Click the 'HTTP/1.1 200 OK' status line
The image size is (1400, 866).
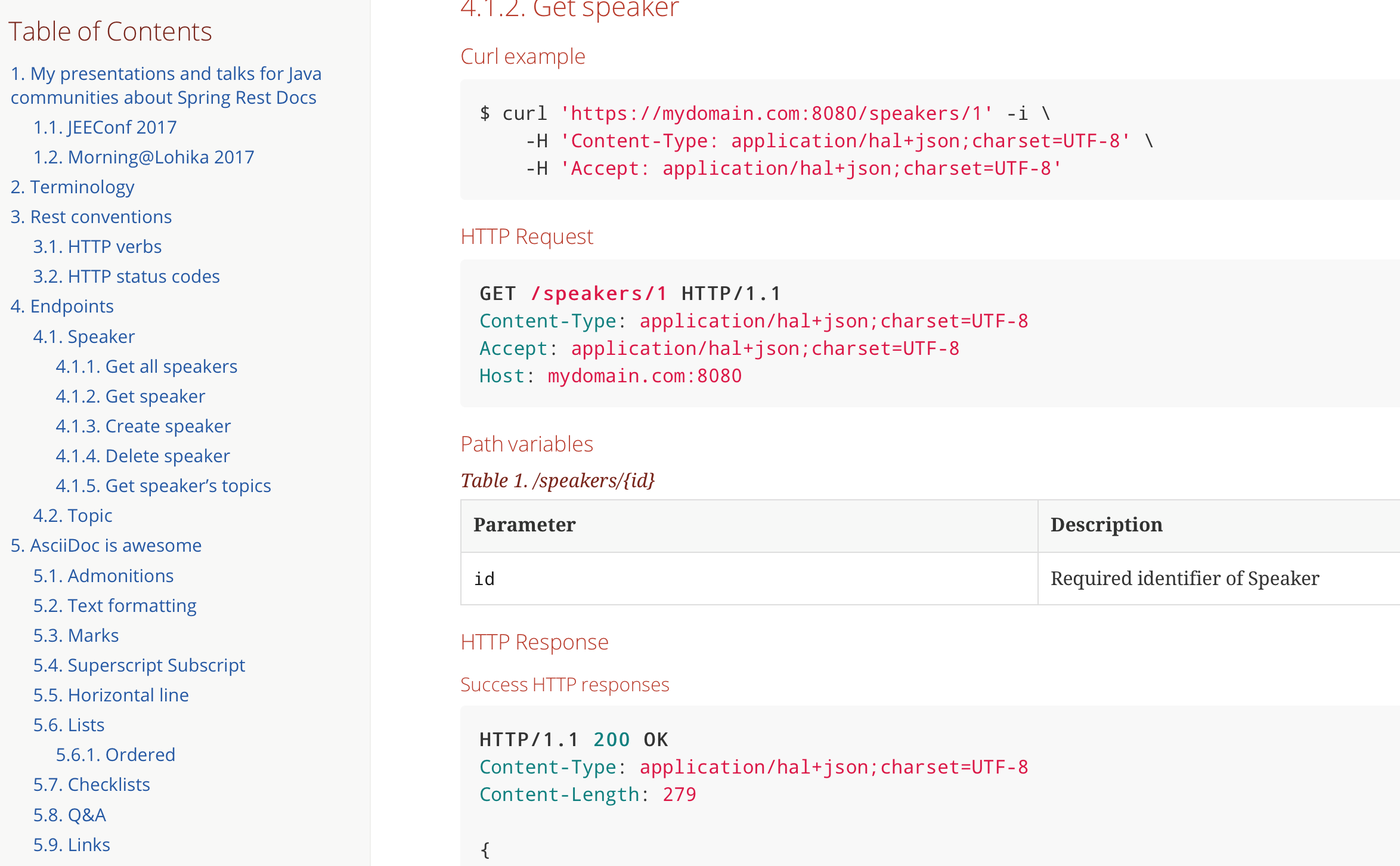(x=574, y=740)
